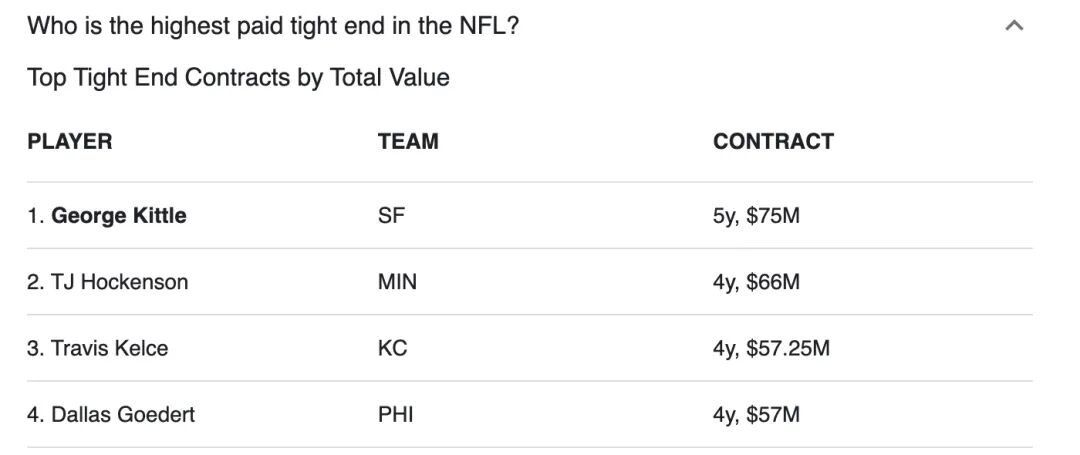The width and height of the screenshot is (1080, 455).
Task: Click the 4y, $57M contract value
Action: tap(756, 414)
